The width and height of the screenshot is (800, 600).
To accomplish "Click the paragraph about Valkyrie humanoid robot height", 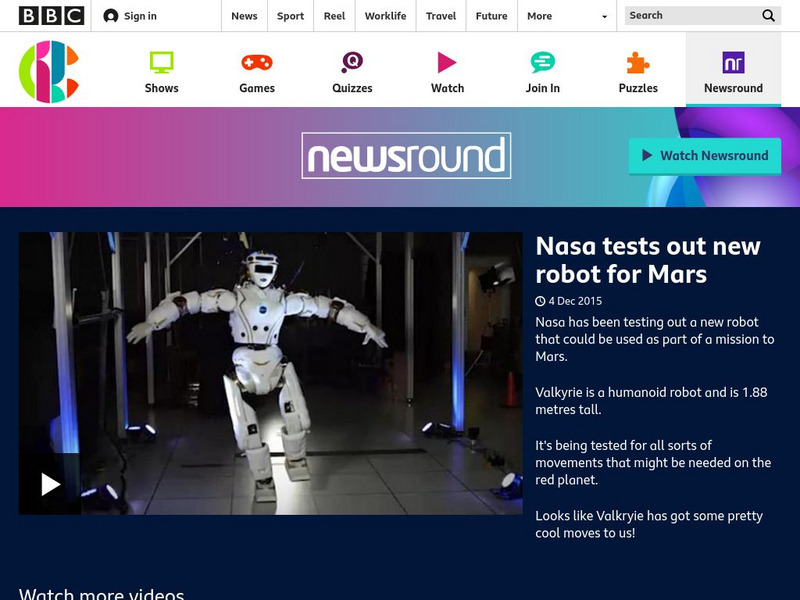I will 651,401.
